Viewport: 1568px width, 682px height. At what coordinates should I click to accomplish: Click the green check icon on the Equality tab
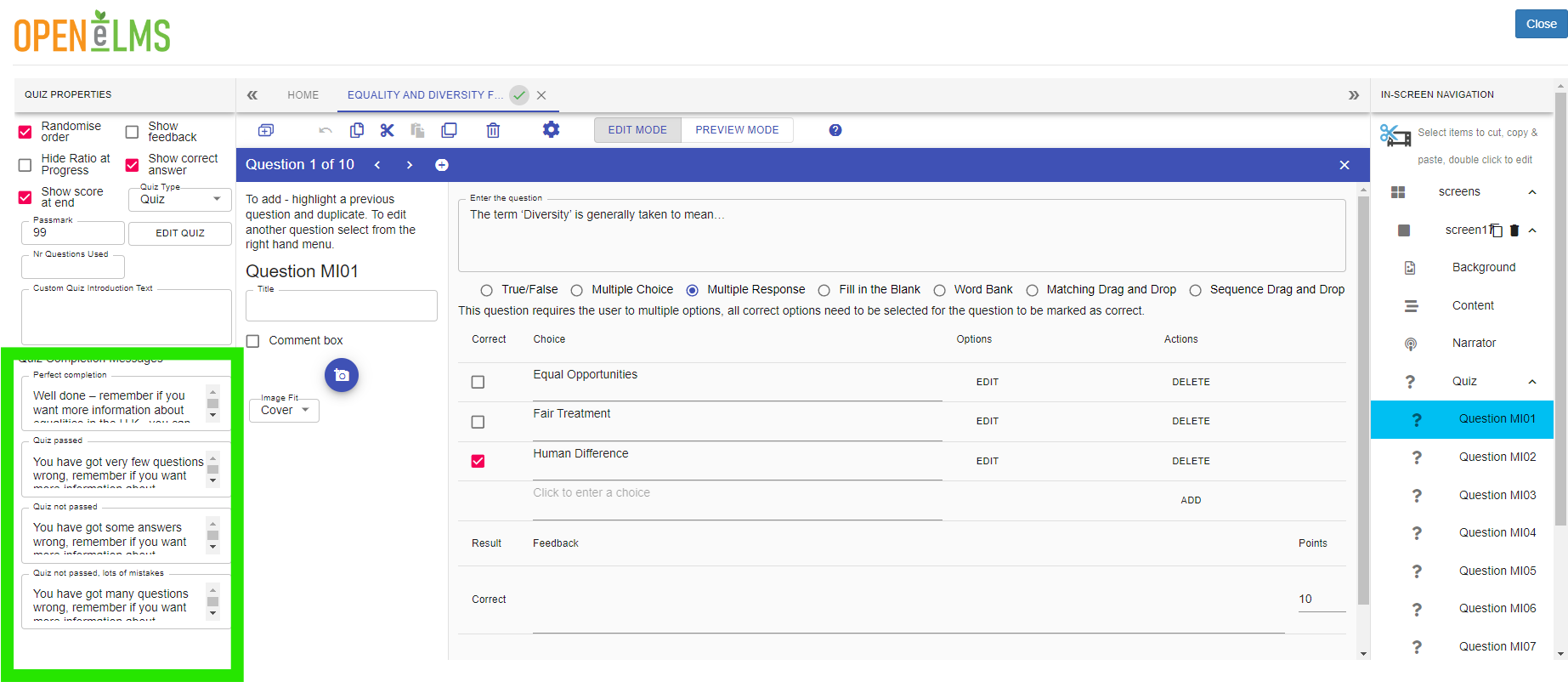tap(519, 95)
